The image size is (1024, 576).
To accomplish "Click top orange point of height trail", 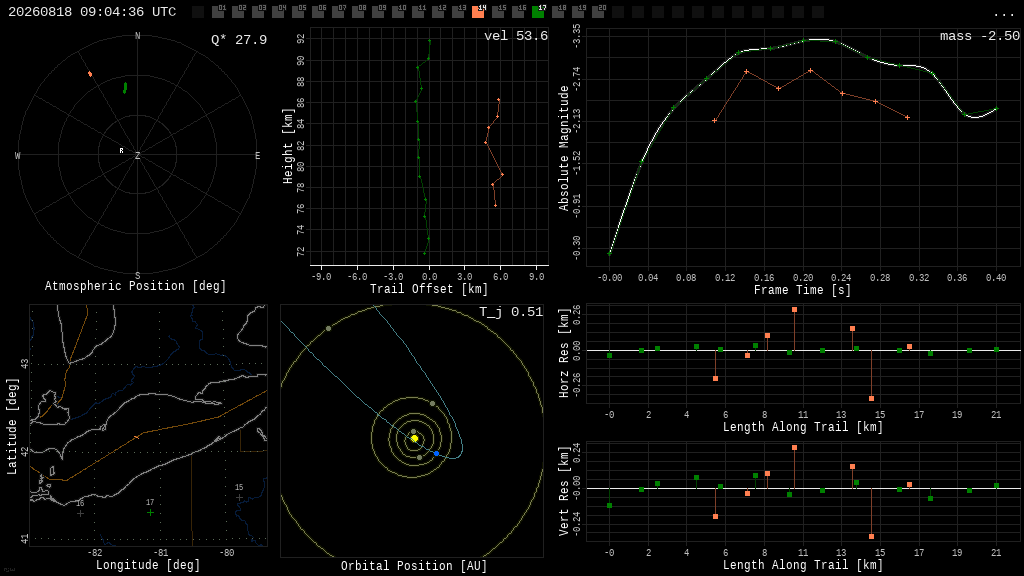I will click(x=498, y=100).
